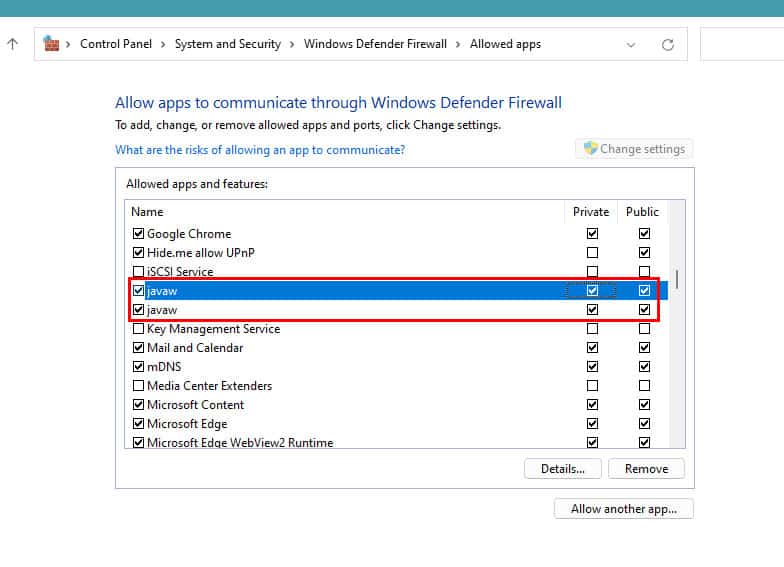The width and height of the screenshot is (784, 567).
Task: Toggle Private checkbox of highlighted javaw row
Action: click(592, 290)
